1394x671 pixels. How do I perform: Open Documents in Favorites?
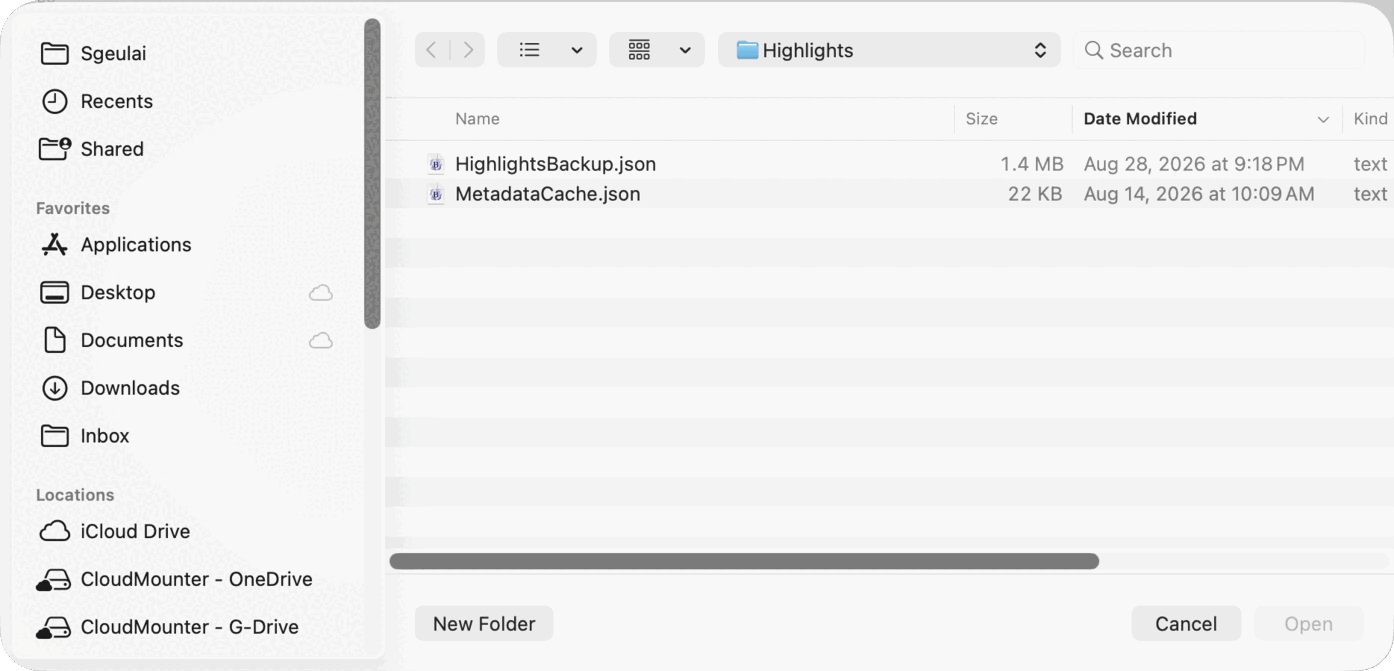pyautogui.click(x=112, y=340)
